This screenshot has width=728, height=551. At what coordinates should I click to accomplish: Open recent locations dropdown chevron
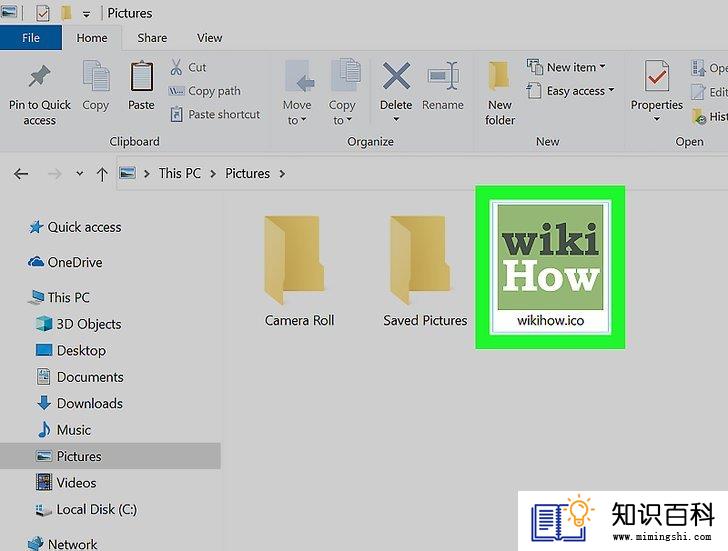point(79,173)
